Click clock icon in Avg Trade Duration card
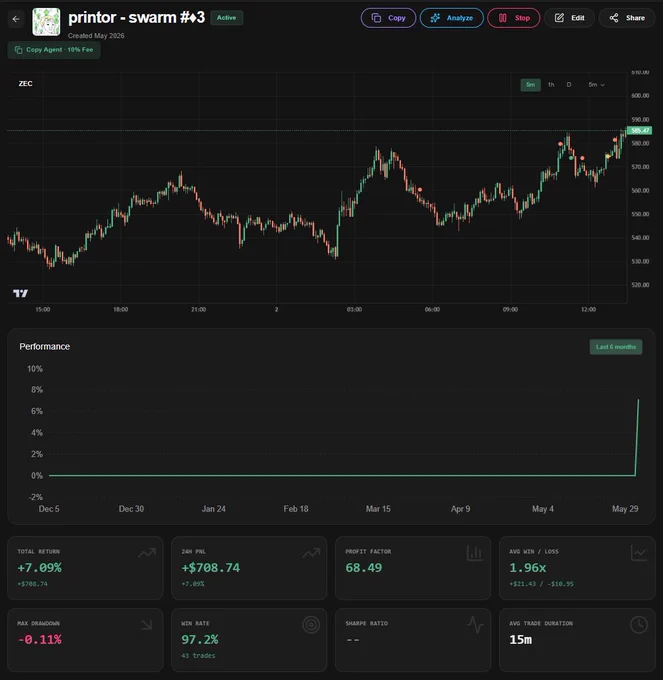The width and height of the screenshot is (663, 680). [x=639, y=625]
